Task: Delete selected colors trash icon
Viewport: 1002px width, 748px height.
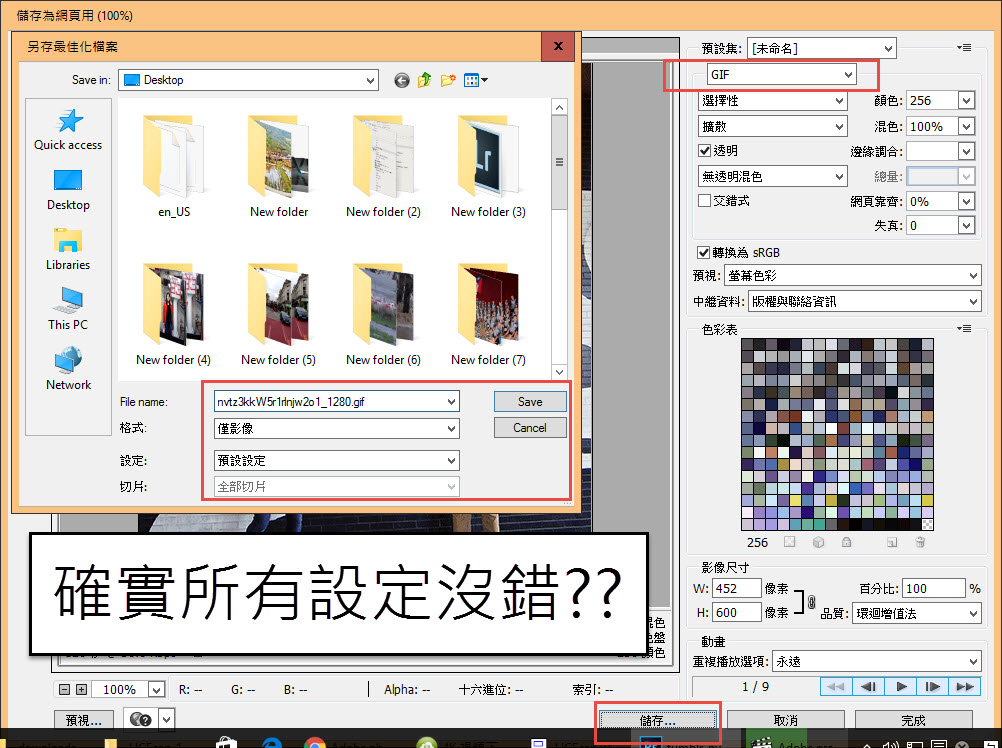Action: point(920,542)
